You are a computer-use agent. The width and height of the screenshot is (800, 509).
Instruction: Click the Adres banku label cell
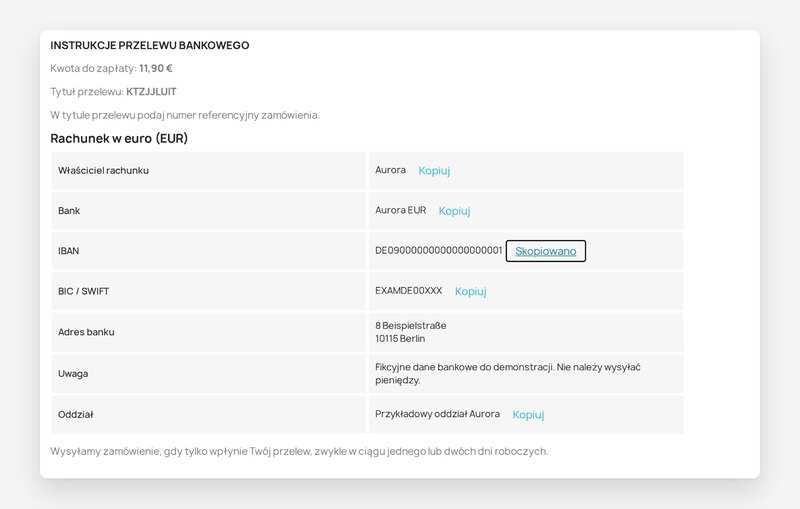pyautogui.click(x=208, y=332)
